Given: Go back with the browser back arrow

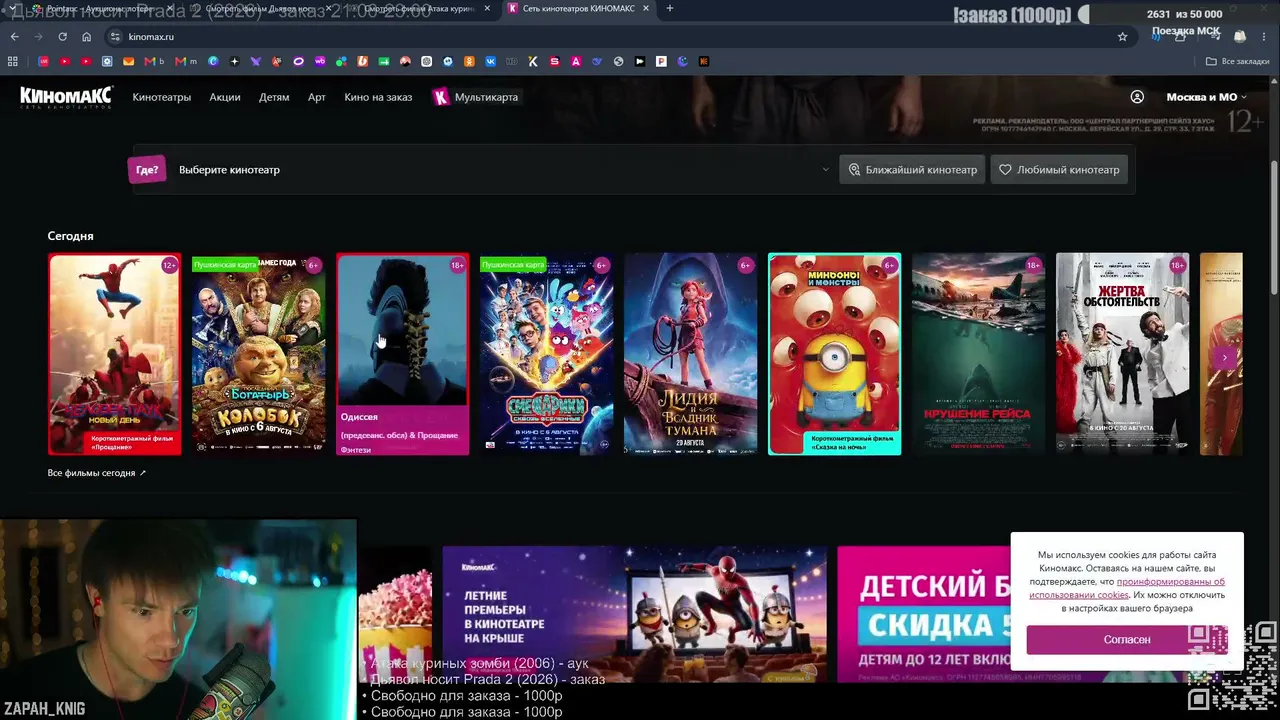Looking at the screenshot, I should (x=14, y=37).
